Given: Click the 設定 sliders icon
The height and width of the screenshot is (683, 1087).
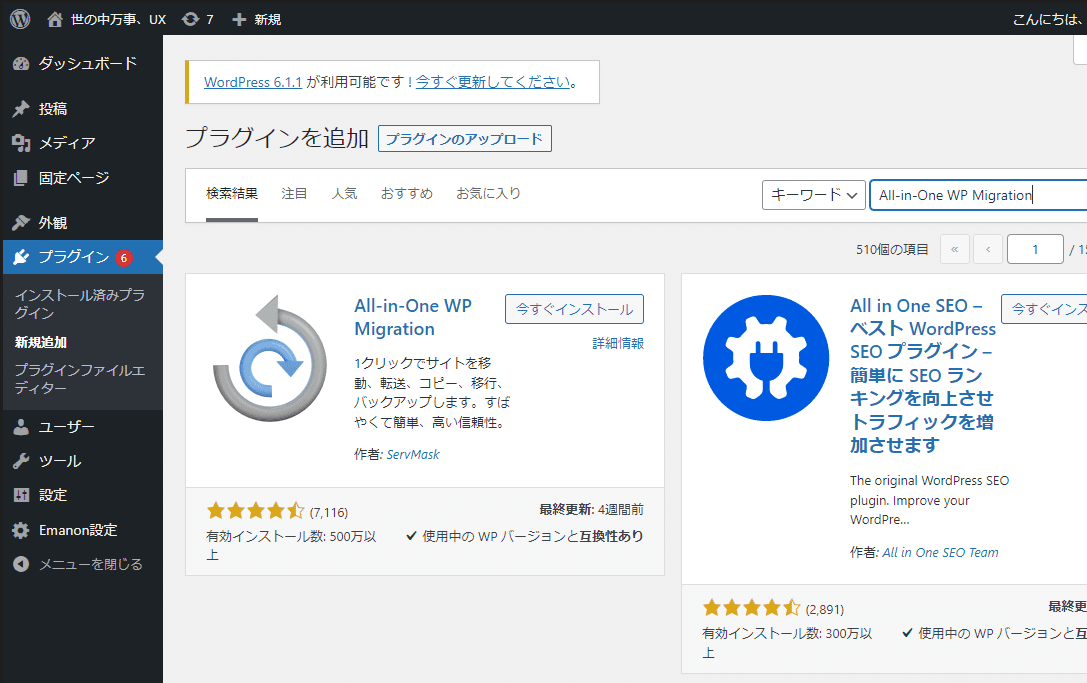Looking at the screenshot, I should coord(21,495).
